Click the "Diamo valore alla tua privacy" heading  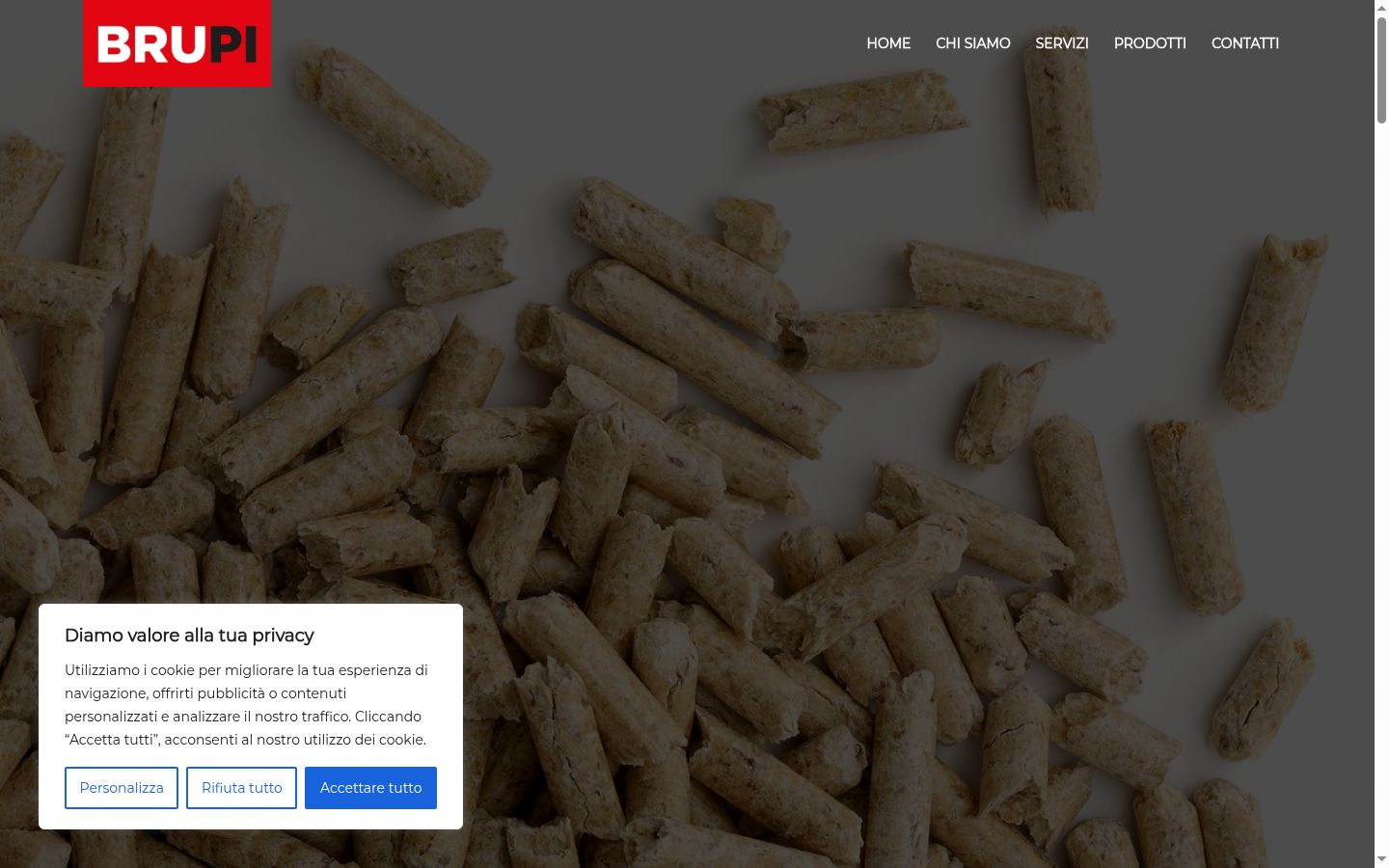[189, 636]
